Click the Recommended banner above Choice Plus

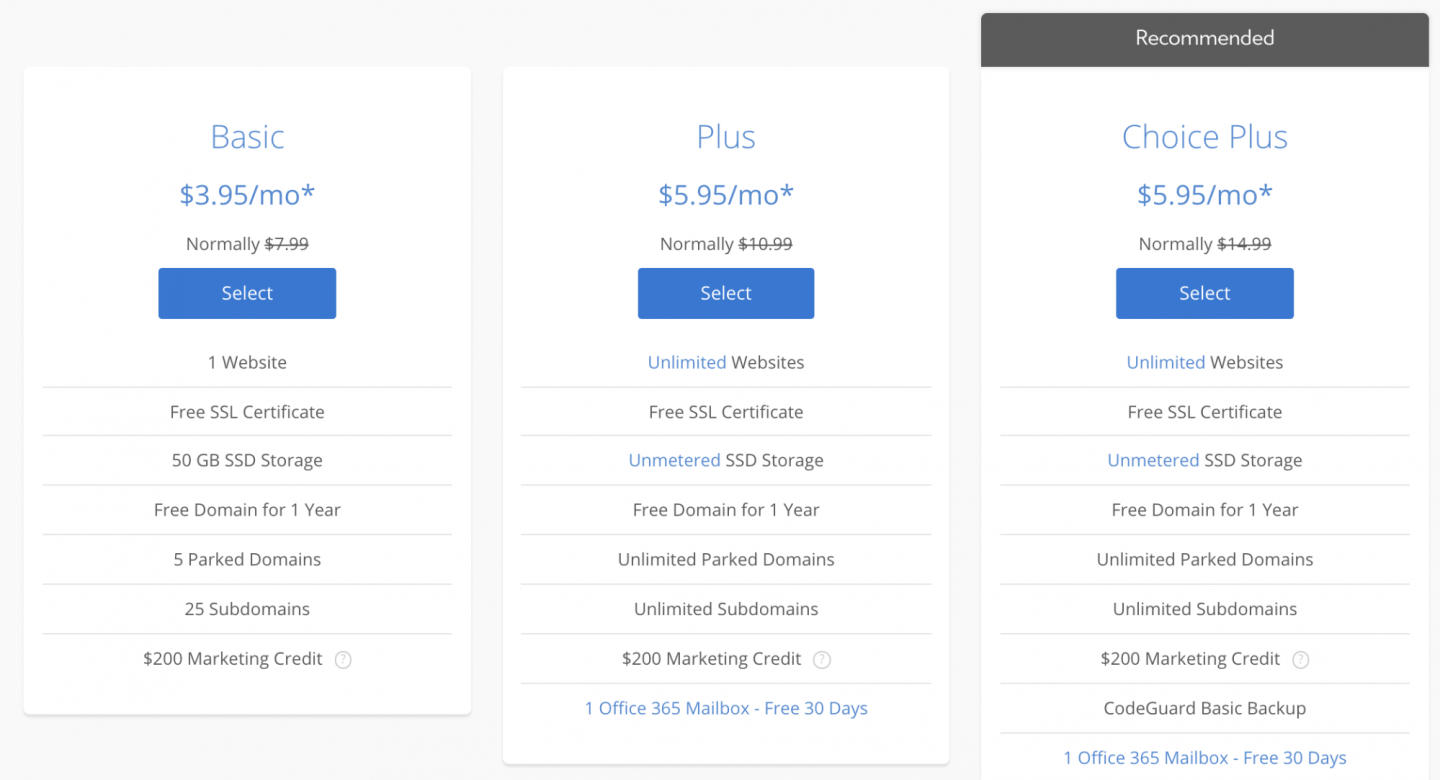point(1205,39)
